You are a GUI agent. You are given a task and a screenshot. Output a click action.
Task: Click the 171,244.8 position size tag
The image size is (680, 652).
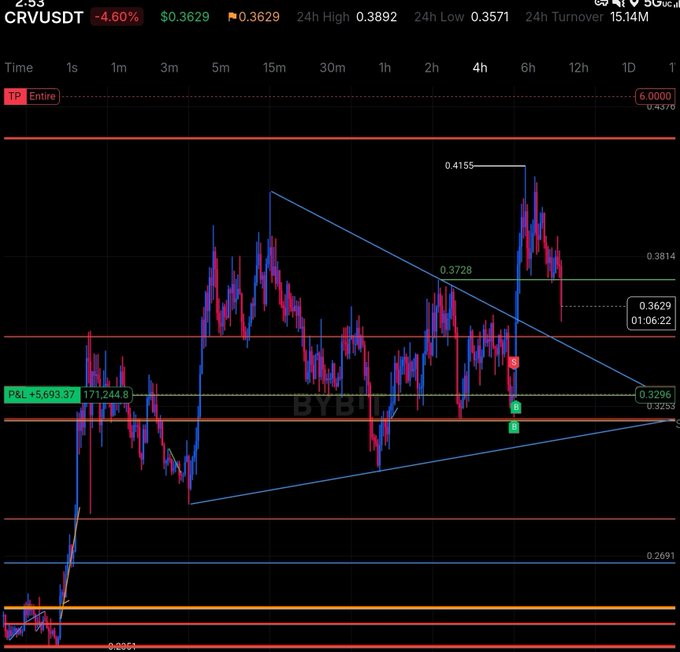point(106,395)
